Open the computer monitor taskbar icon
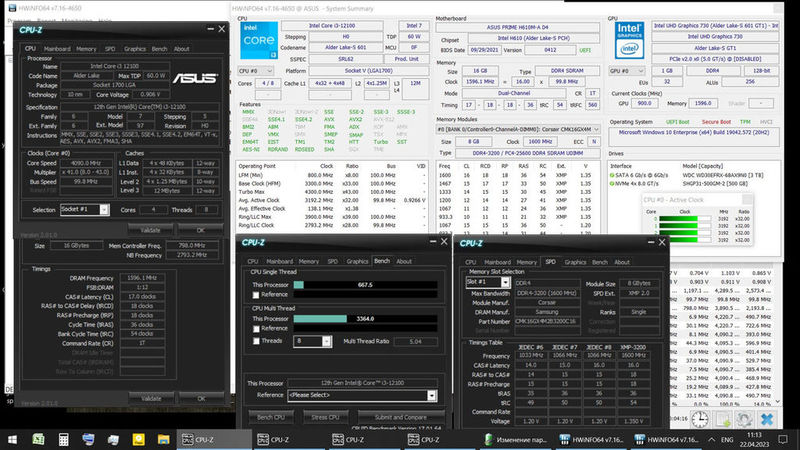Viewport: 800px width, 450px height. click(88, 439)
